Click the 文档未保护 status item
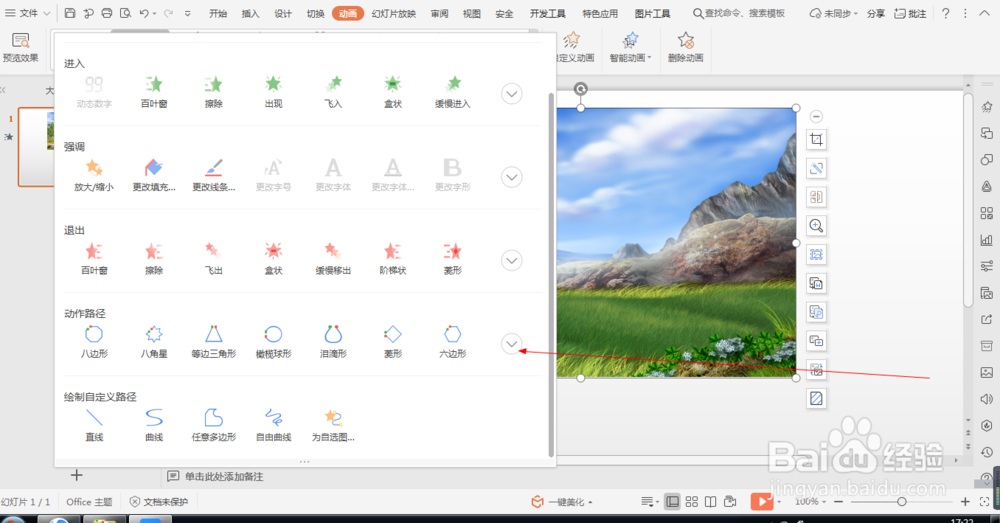Screen dimensions: 1000x523 tap(159, 502)
